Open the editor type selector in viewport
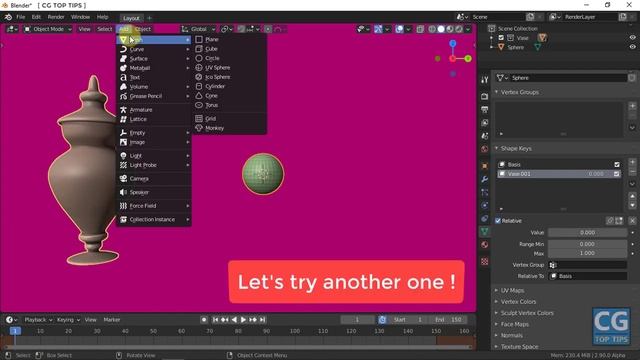 coord(12,29)
